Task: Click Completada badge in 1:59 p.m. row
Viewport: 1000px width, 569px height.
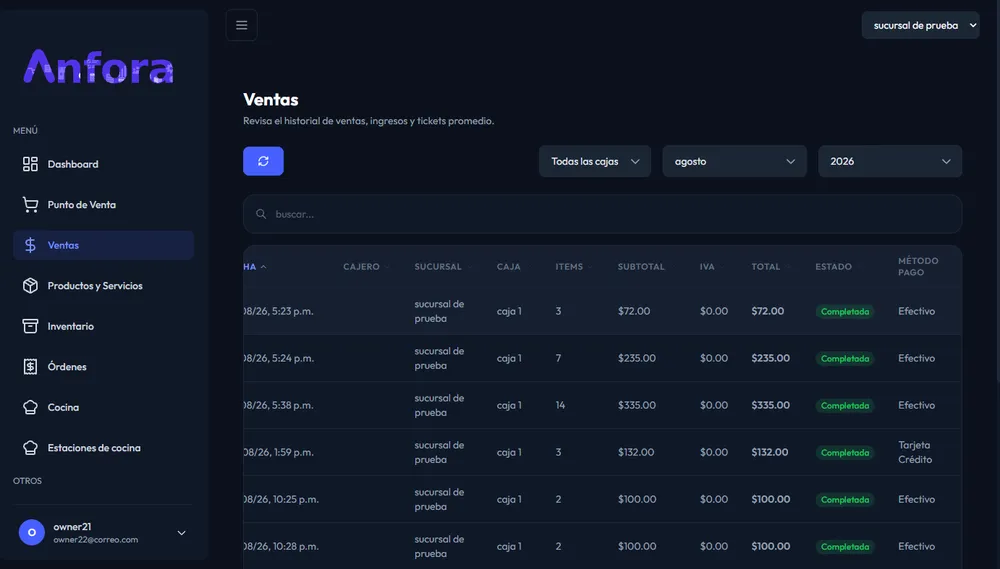Action: [x=844, y=453]
